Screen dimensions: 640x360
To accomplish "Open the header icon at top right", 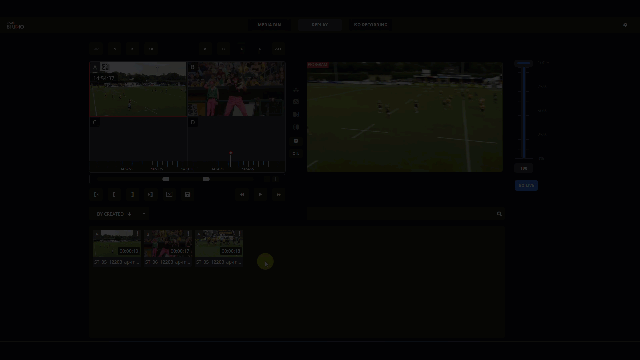I will [625, 25].
